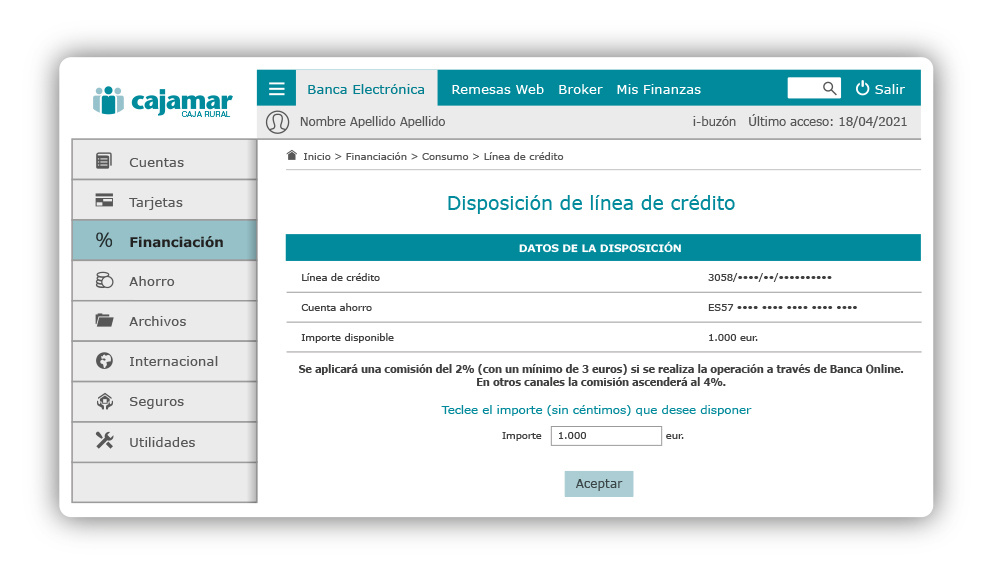This screenshot has width=992, height=585.
Task: Select Financiación in the sidebar menu
Action: pyautogui.click(x=164, y=240)
